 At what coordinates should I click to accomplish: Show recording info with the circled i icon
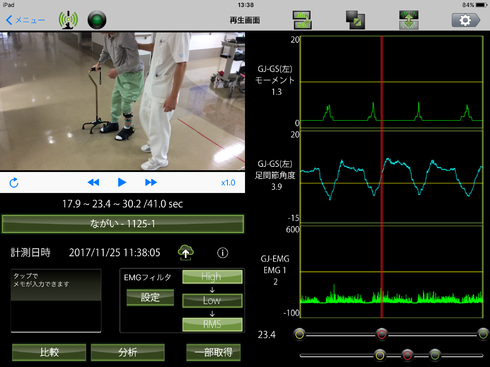pos(223,253)
